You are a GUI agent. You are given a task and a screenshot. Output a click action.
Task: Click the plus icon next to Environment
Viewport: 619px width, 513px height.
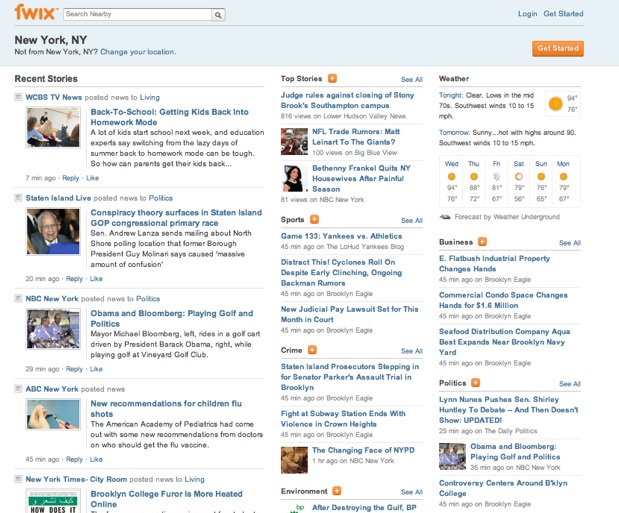tap(337, 491)
